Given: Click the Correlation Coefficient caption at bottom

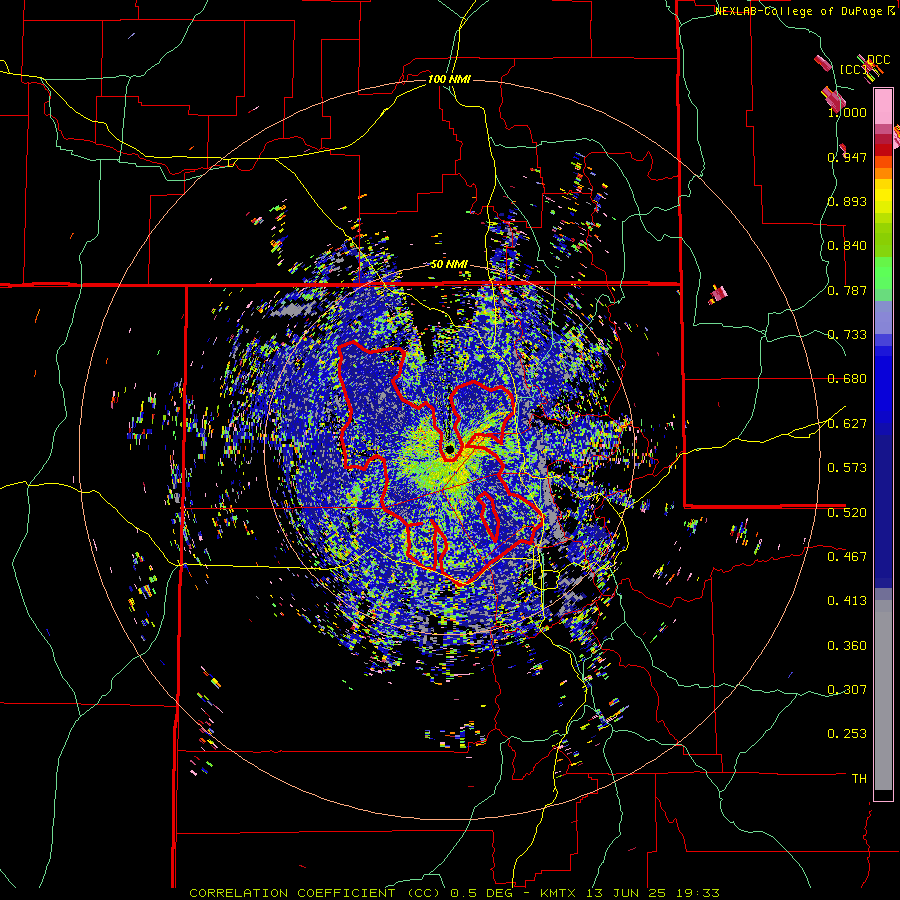Looking at the screenshot, I should (x=455, y=893).
